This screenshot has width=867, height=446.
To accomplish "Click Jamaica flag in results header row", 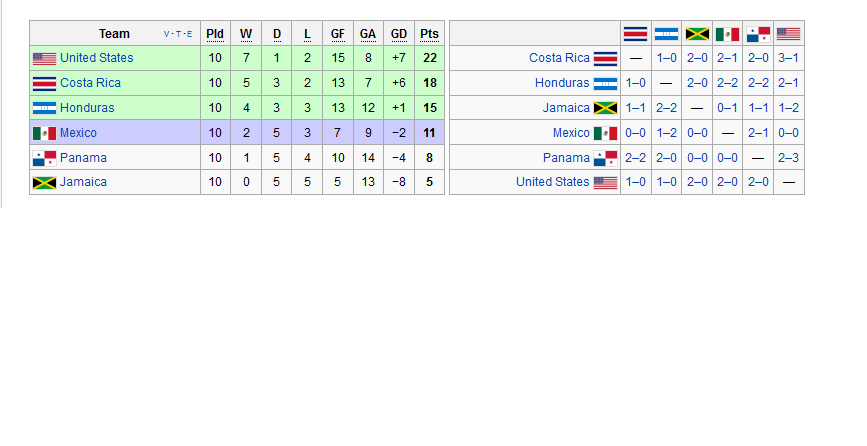I will [x=697, y=34].
